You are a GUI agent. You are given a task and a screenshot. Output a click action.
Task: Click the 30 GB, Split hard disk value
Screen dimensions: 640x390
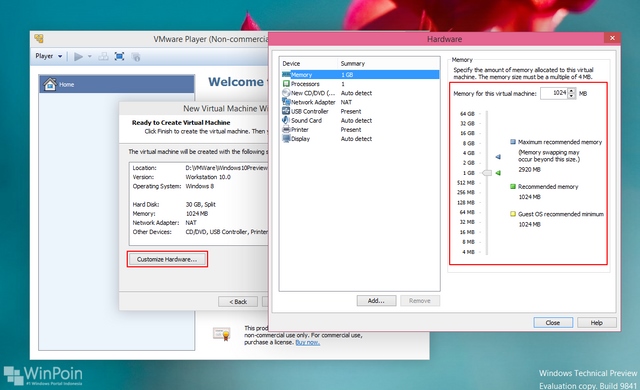point(201,204)
